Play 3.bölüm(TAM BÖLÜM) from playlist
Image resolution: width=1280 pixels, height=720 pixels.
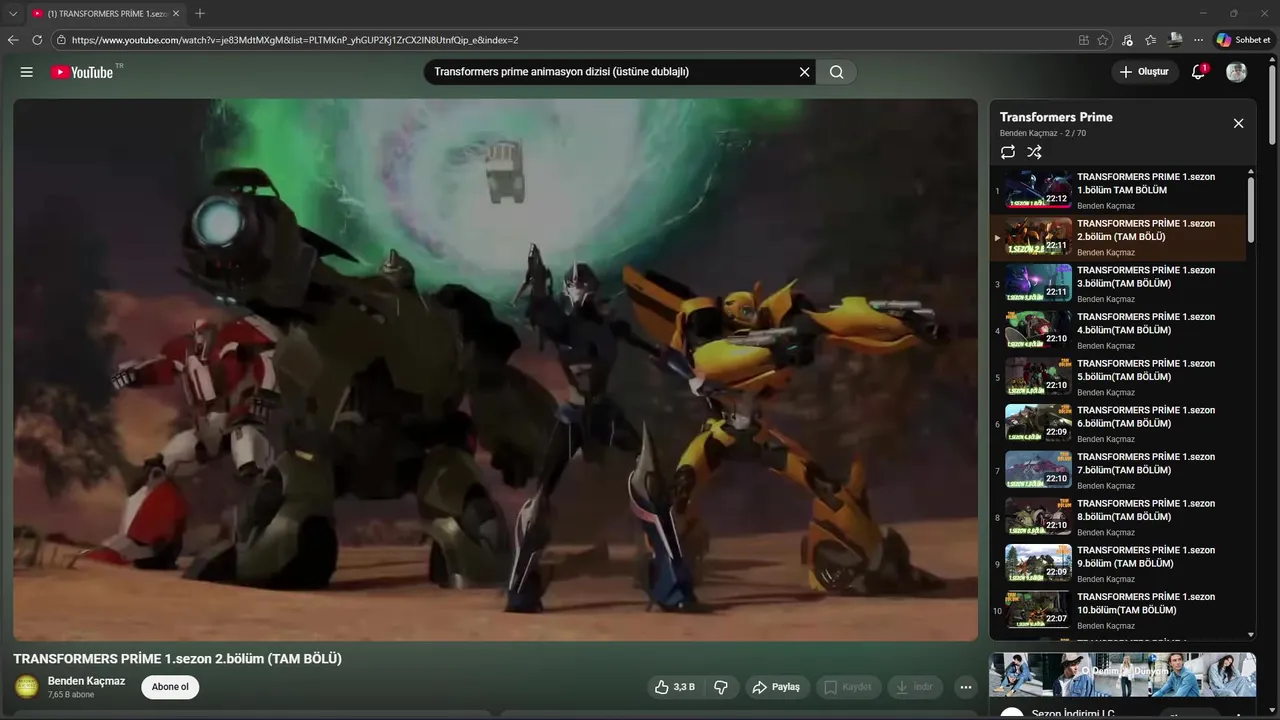(1119, 284)
